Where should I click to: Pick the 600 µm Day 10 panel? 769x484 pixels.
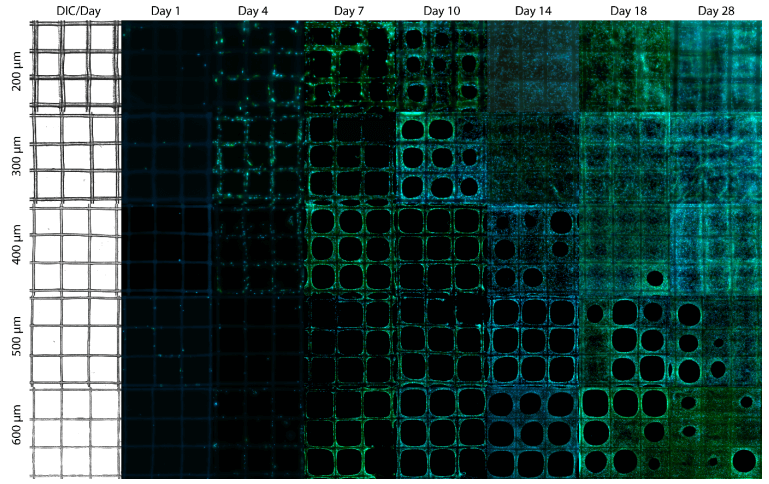click(x=442, y=433)
